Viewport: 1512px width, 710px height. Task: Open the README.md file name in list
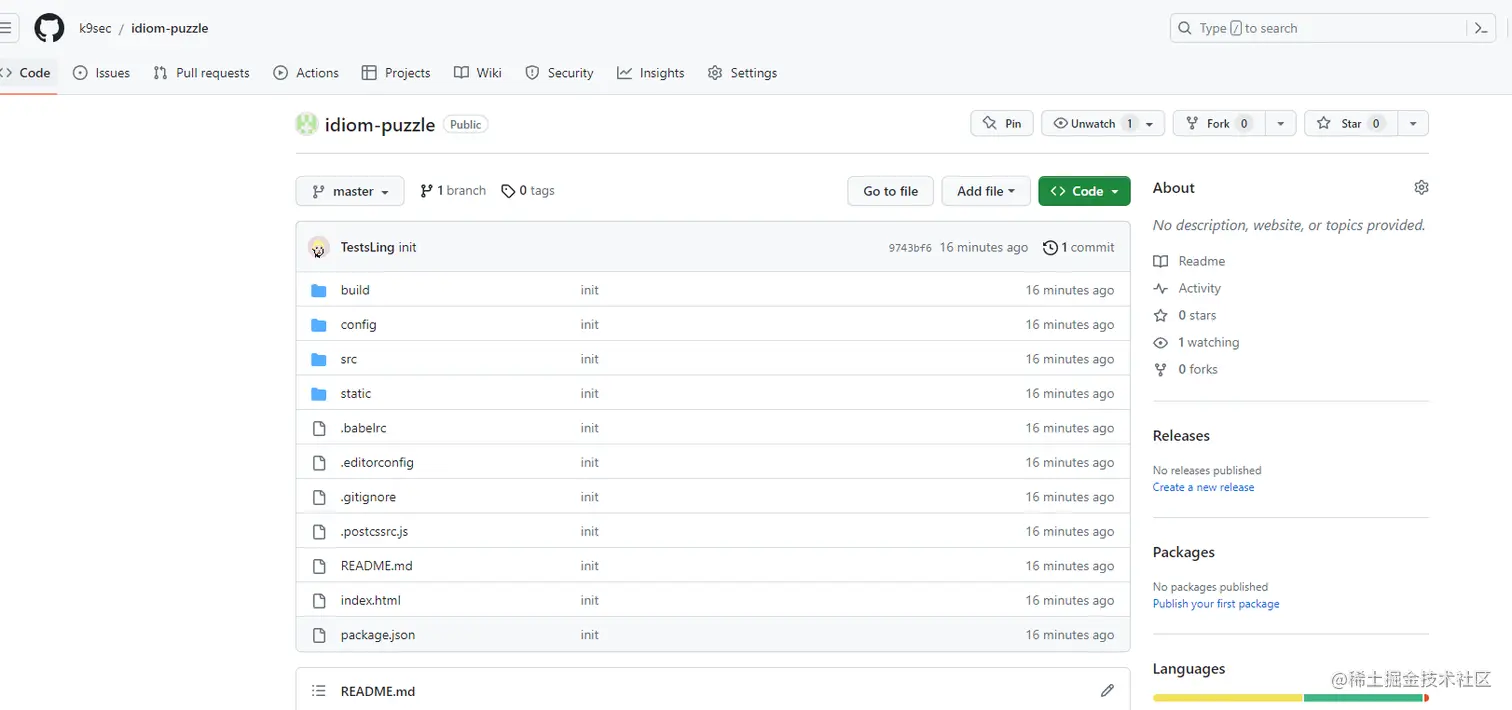point(377,566)
